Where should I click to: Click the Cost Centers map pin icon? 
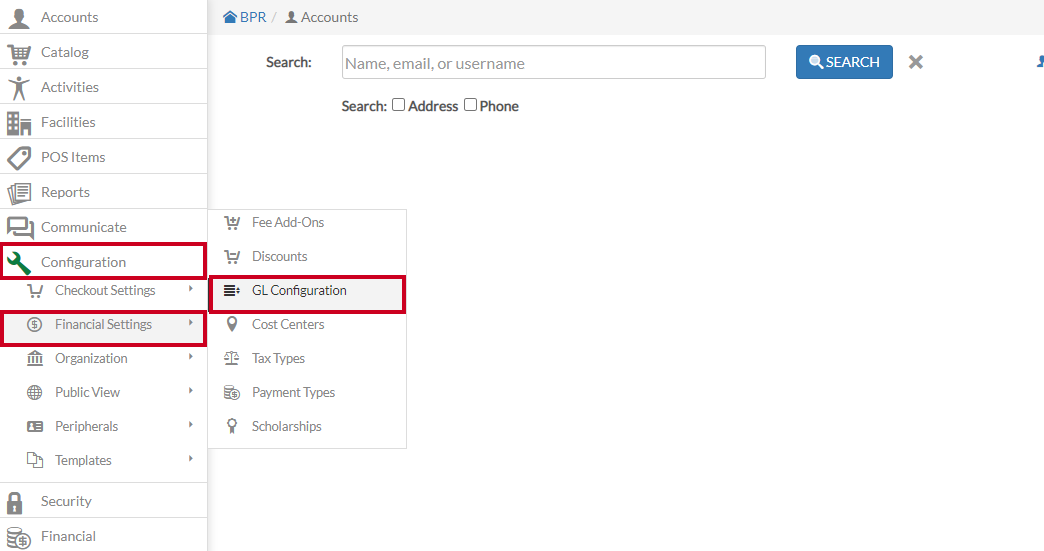[232, 324]
